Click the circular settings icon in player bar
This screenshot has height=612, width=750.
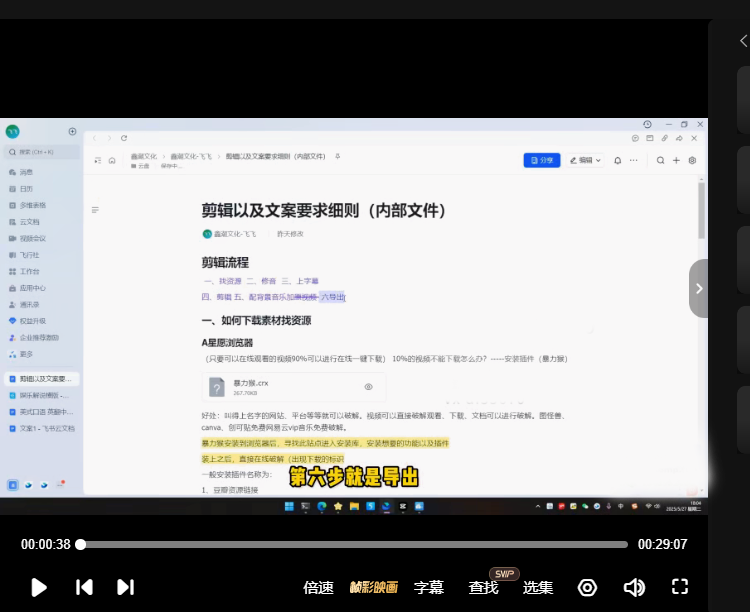[x=588, y=587]
